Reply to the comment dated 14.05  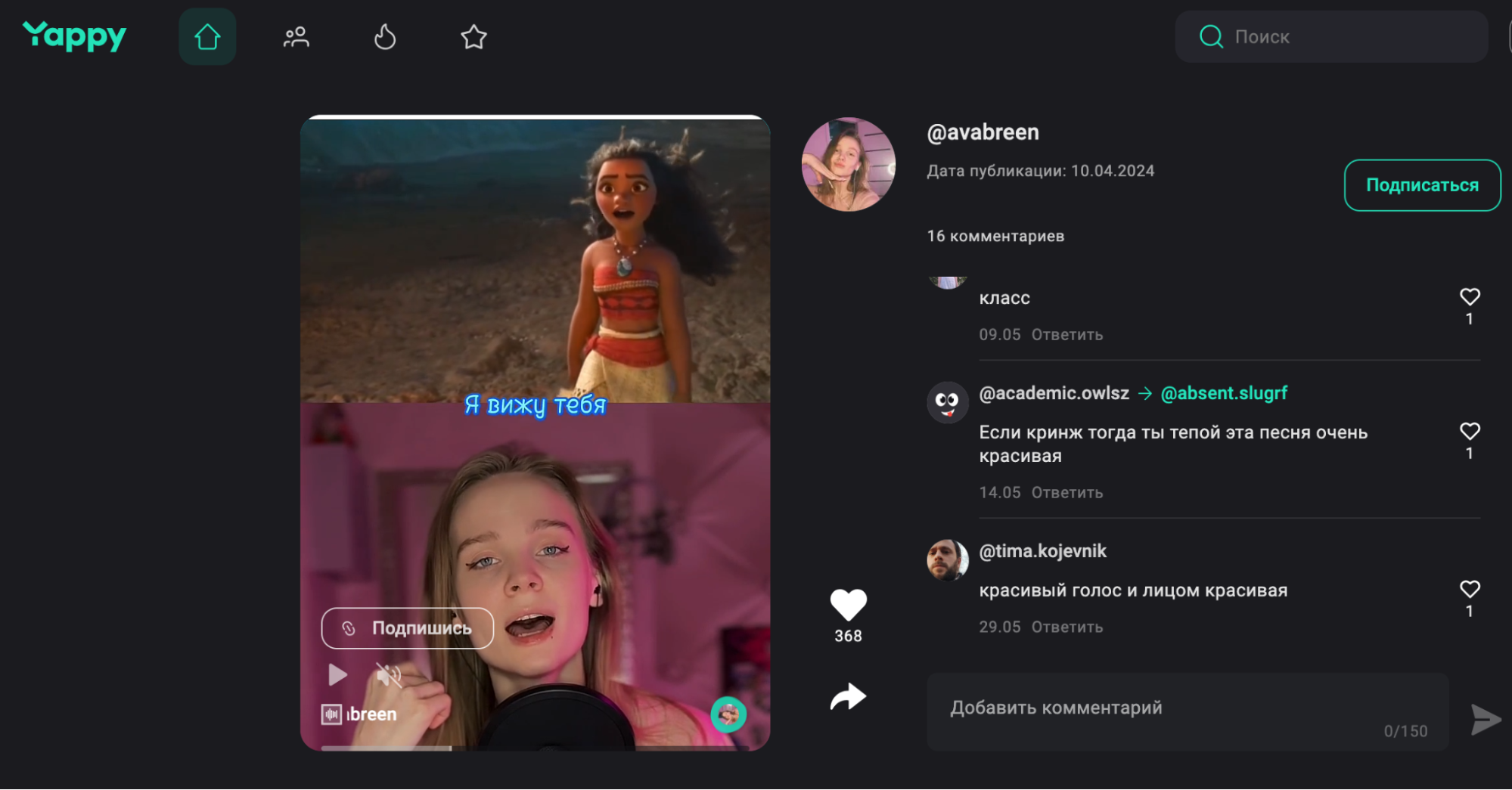click(x=1067, y=493)
